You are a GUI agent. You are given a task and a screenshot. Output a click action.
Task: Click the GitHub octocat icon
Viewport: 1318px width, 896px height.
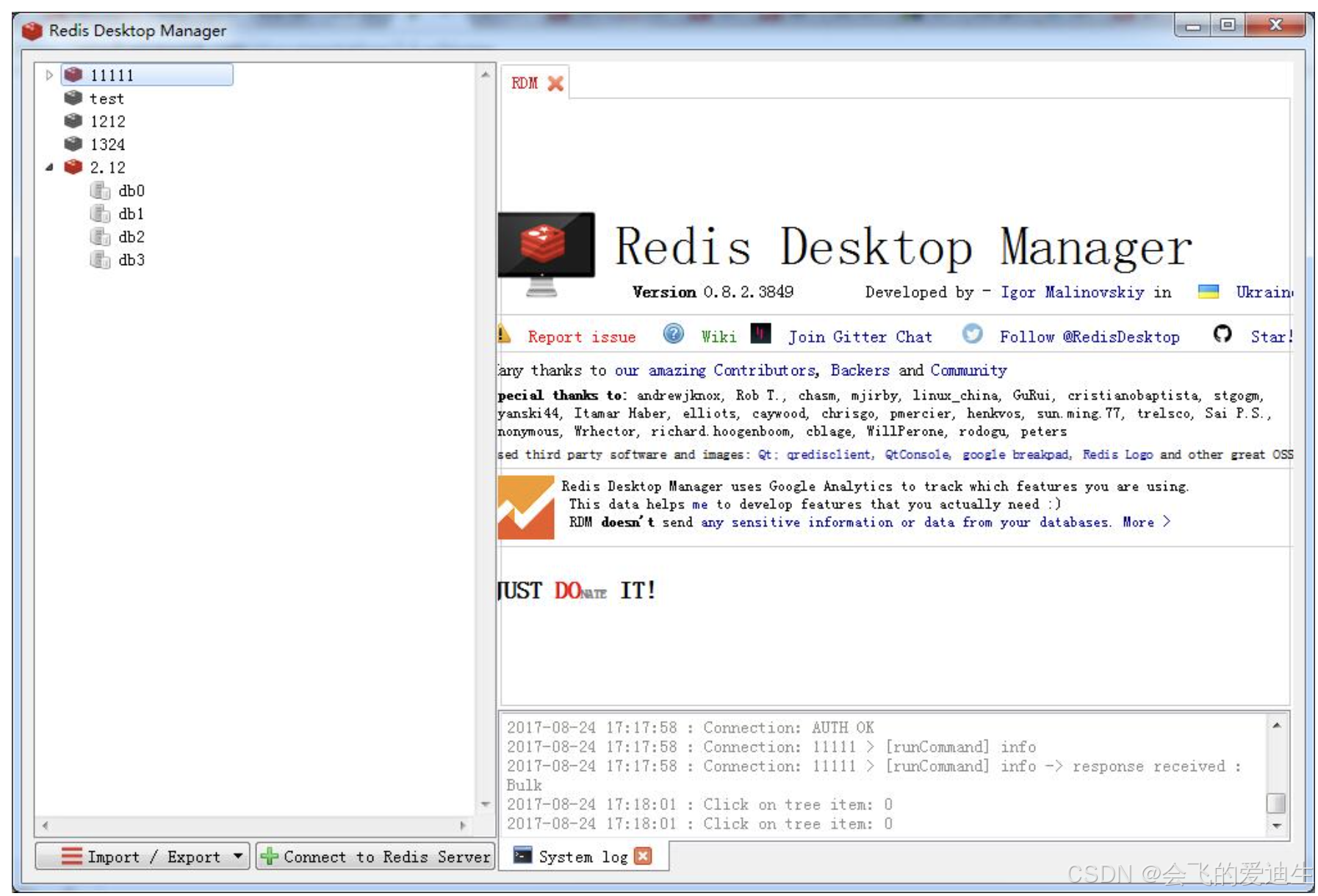click(1222, 334)
